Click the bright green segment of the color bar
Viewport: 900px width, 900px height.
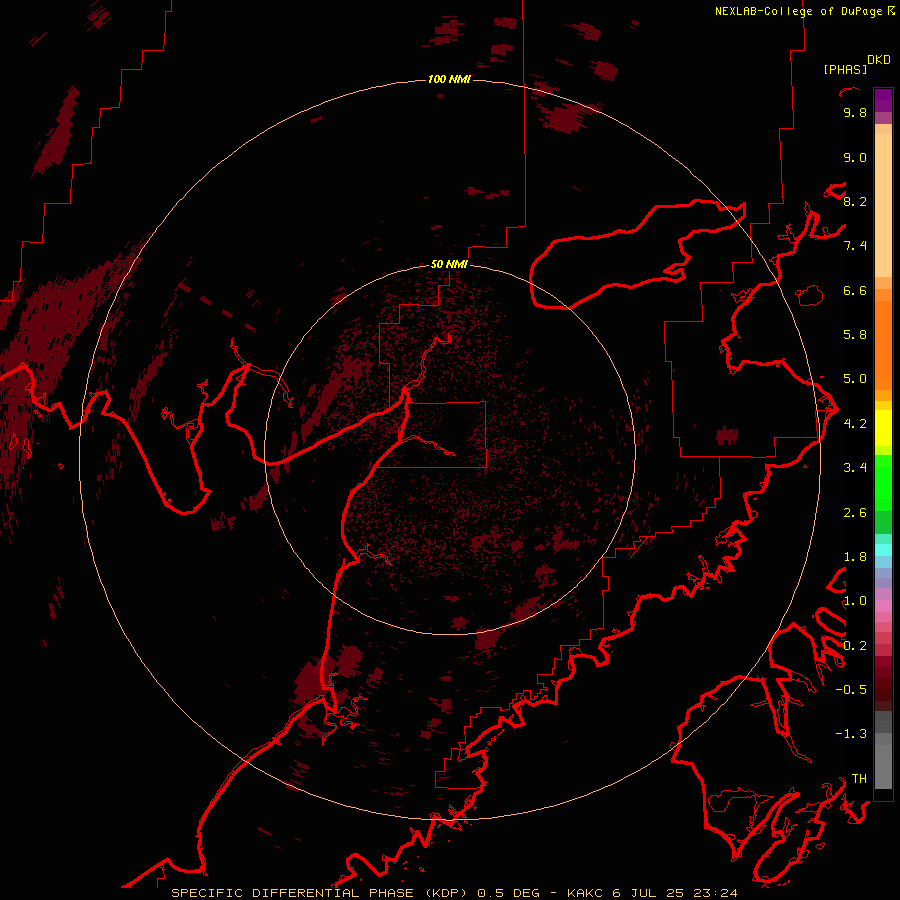click(883, 483)
